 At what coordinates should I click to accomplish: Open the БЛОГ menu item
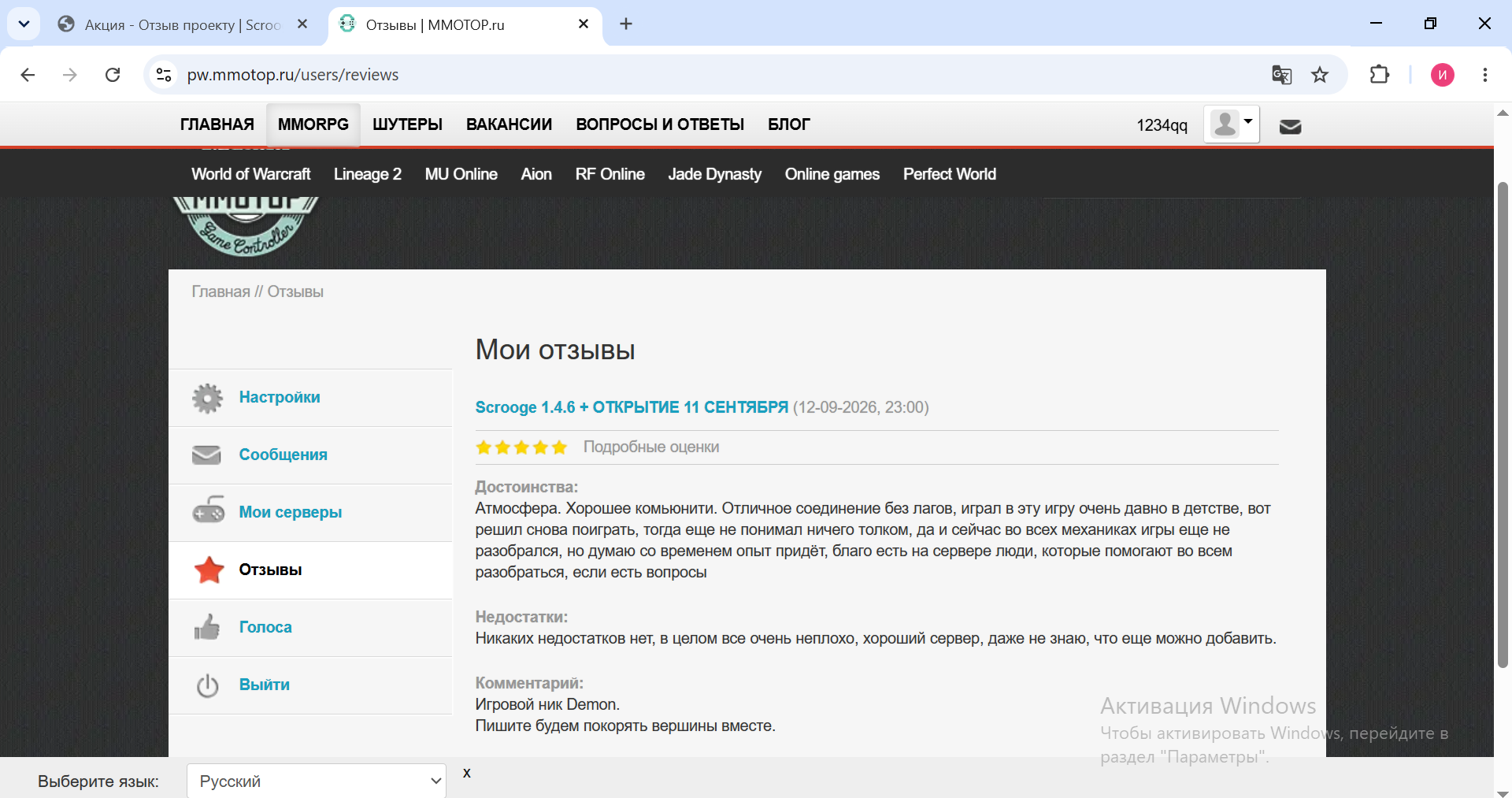pyautogui.click(x=789, y=124)
